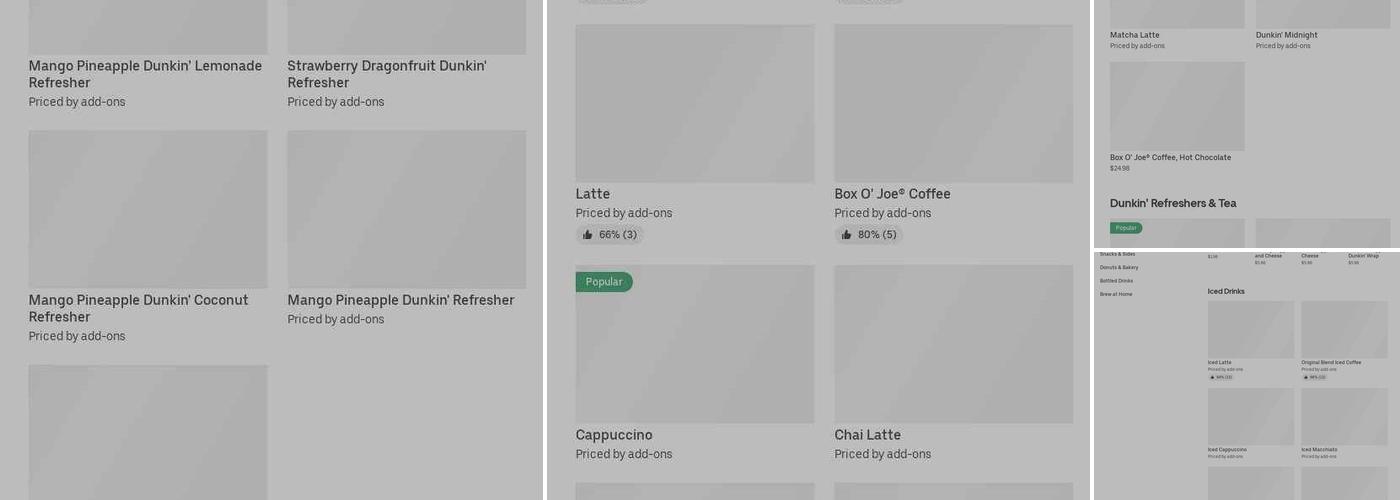Click the Box O' Joe Coffee, Hot Chocolate image
1400x500 pixels.
coord(1177,106)
